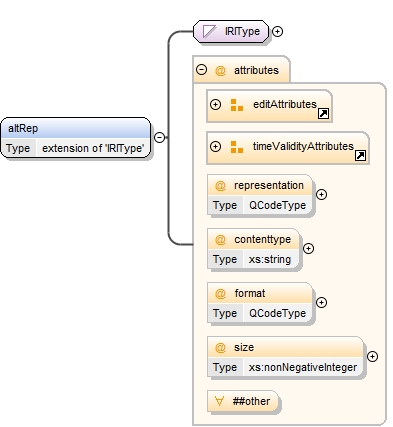Viewport: 393px width, 427px height.
Task: Select the format attribute name
Action: pos(250,293)
